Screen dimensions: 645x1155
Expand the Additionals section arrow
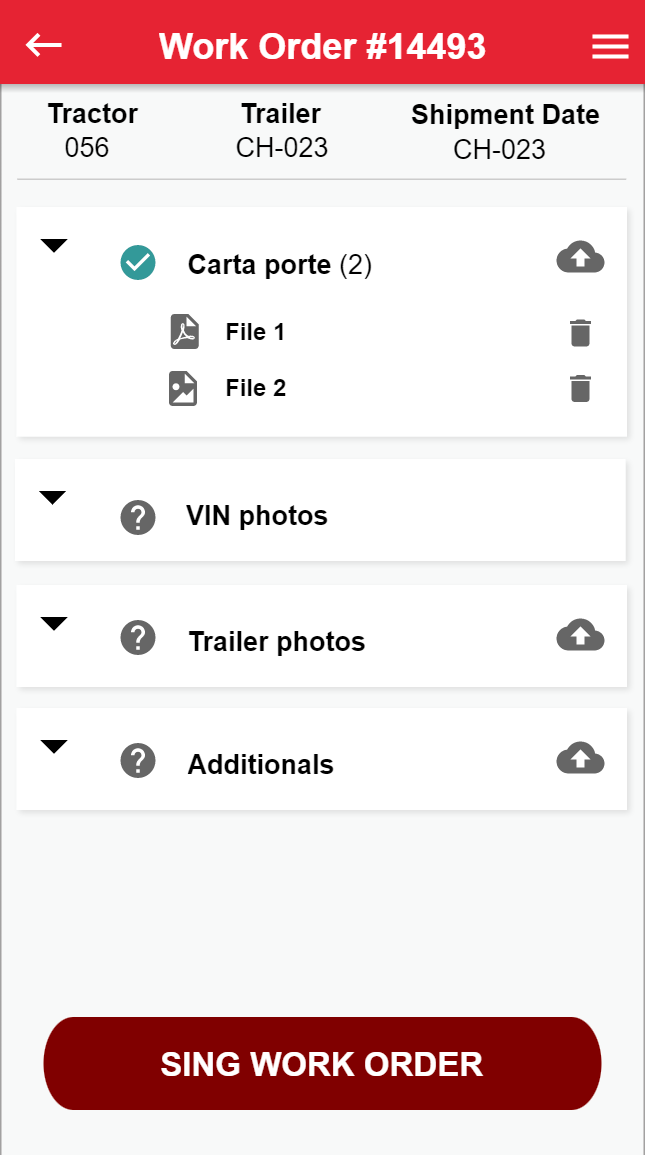tap(54, 747)
